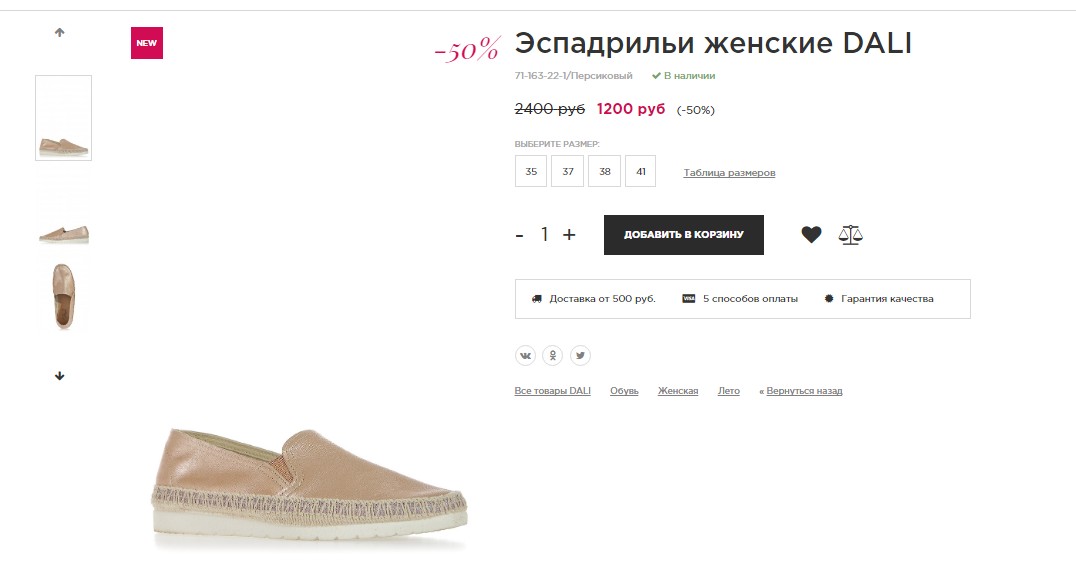Open Все товары DALI link

coord(552,391)
